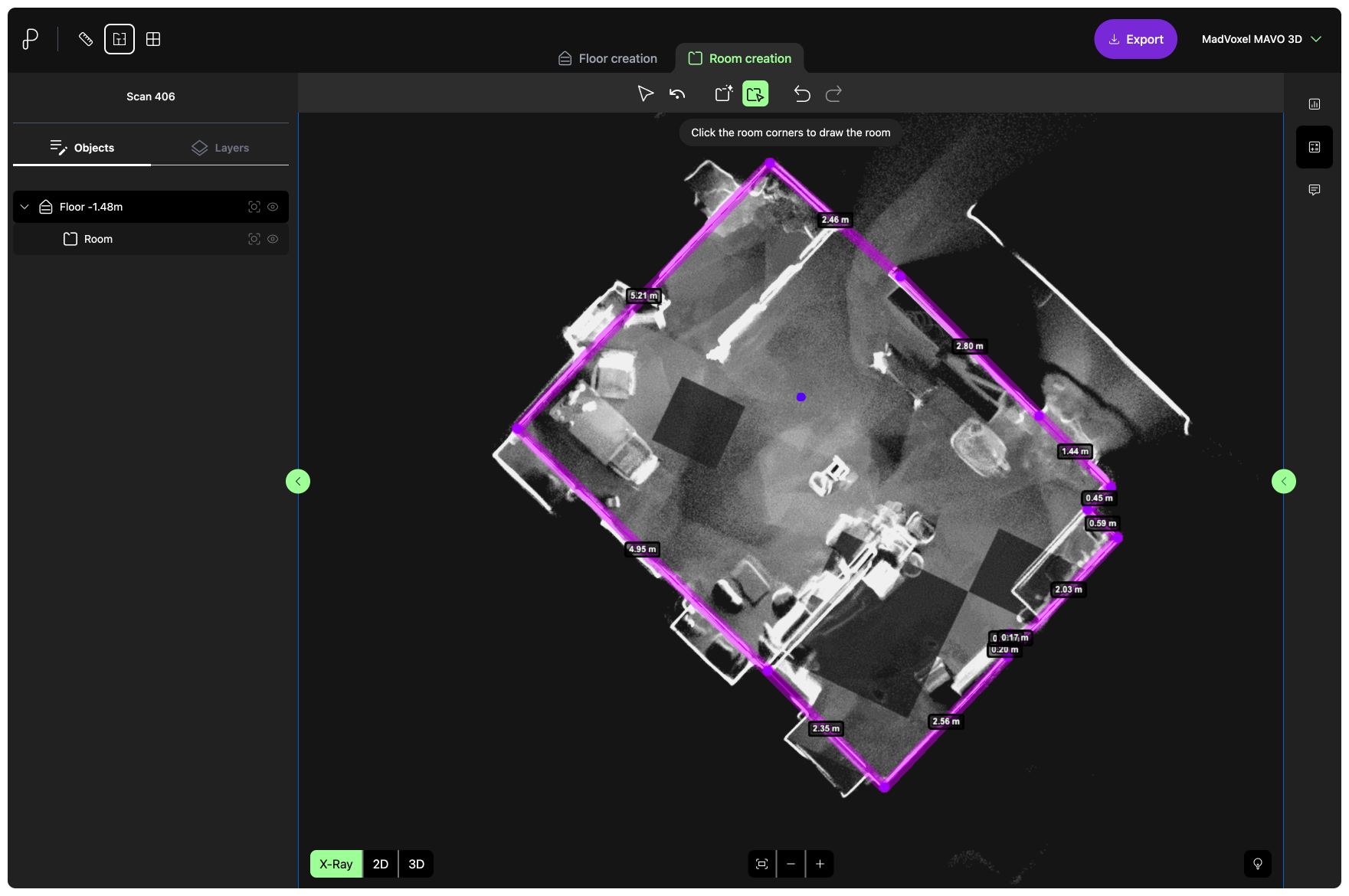This screenshot has width=1349, height=896.
Task: Collapse the left sidebar with green arrow
Action: coord(298,481)
